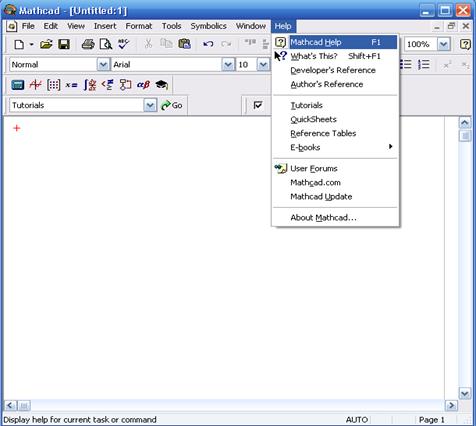Expand the font size 10 dropdown

(263, 64)
